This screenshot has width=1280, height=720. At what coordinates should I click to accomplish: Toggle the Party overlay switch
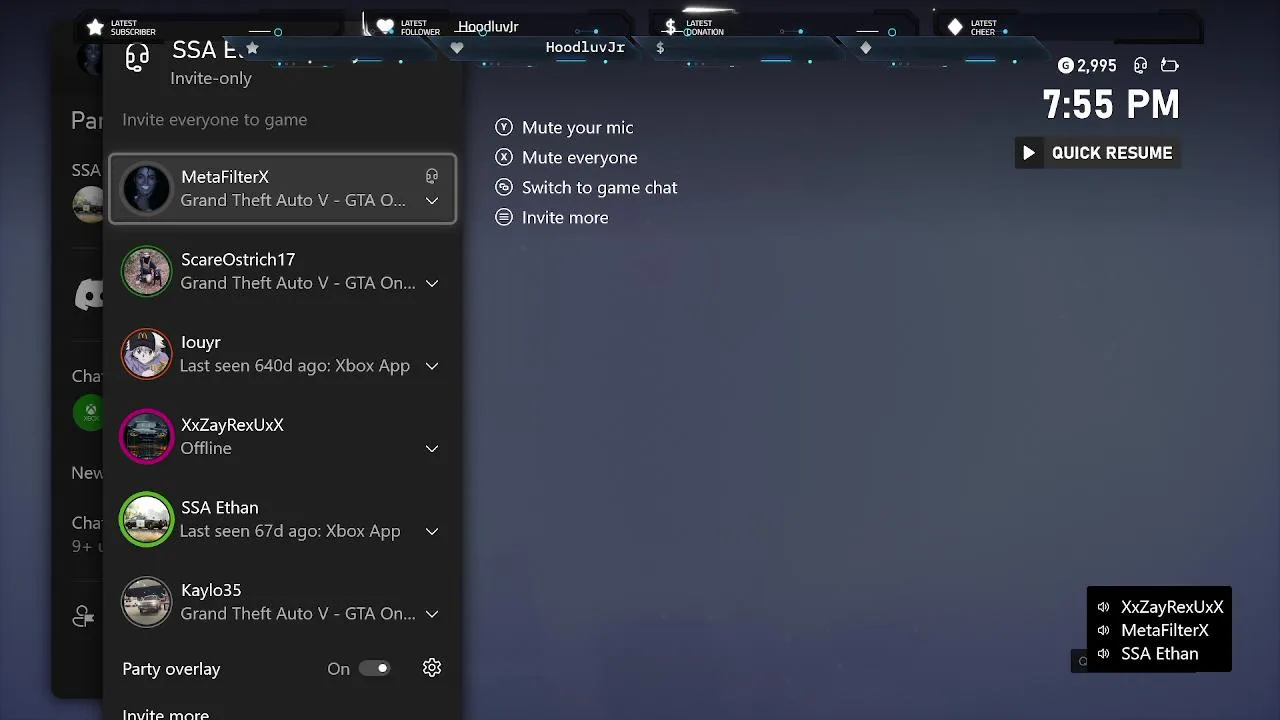click(375, 668)
